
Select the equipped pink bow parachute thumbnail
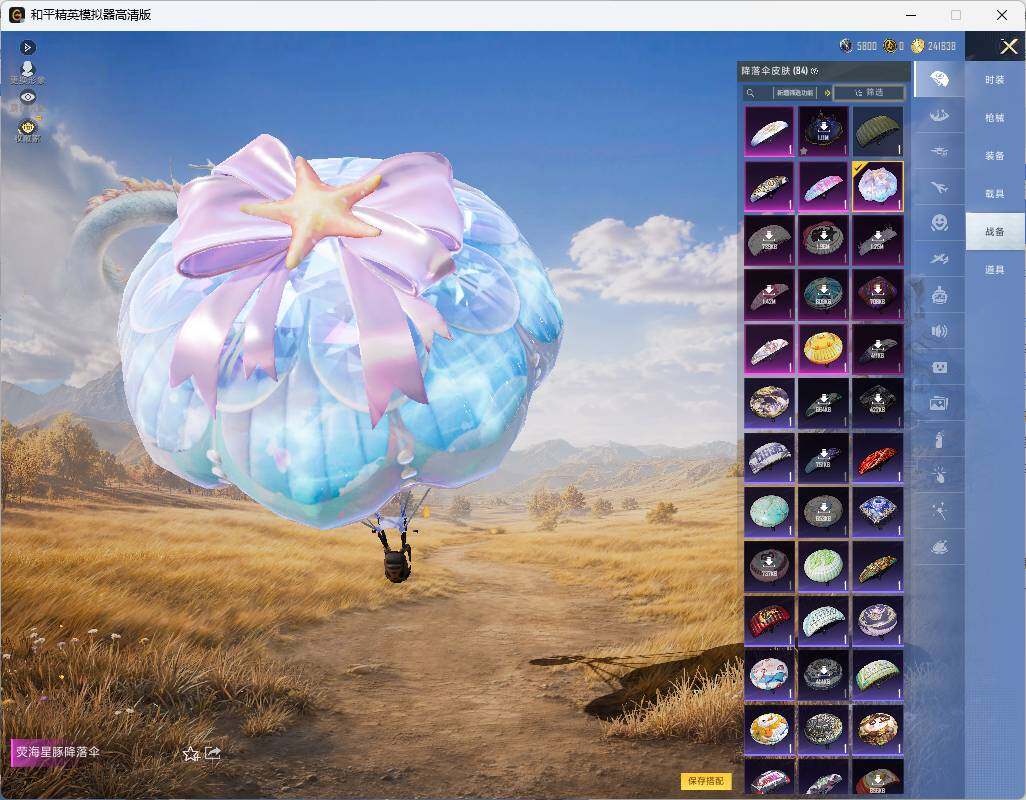coord(877,186)
